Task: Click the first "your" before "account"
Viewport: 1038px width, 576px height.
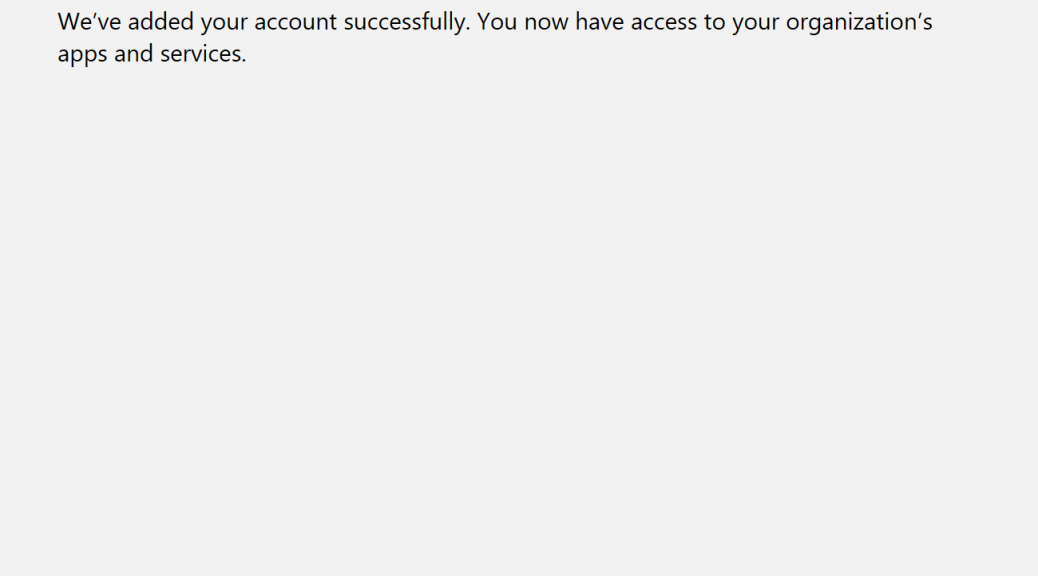Action: pos(224,24)
